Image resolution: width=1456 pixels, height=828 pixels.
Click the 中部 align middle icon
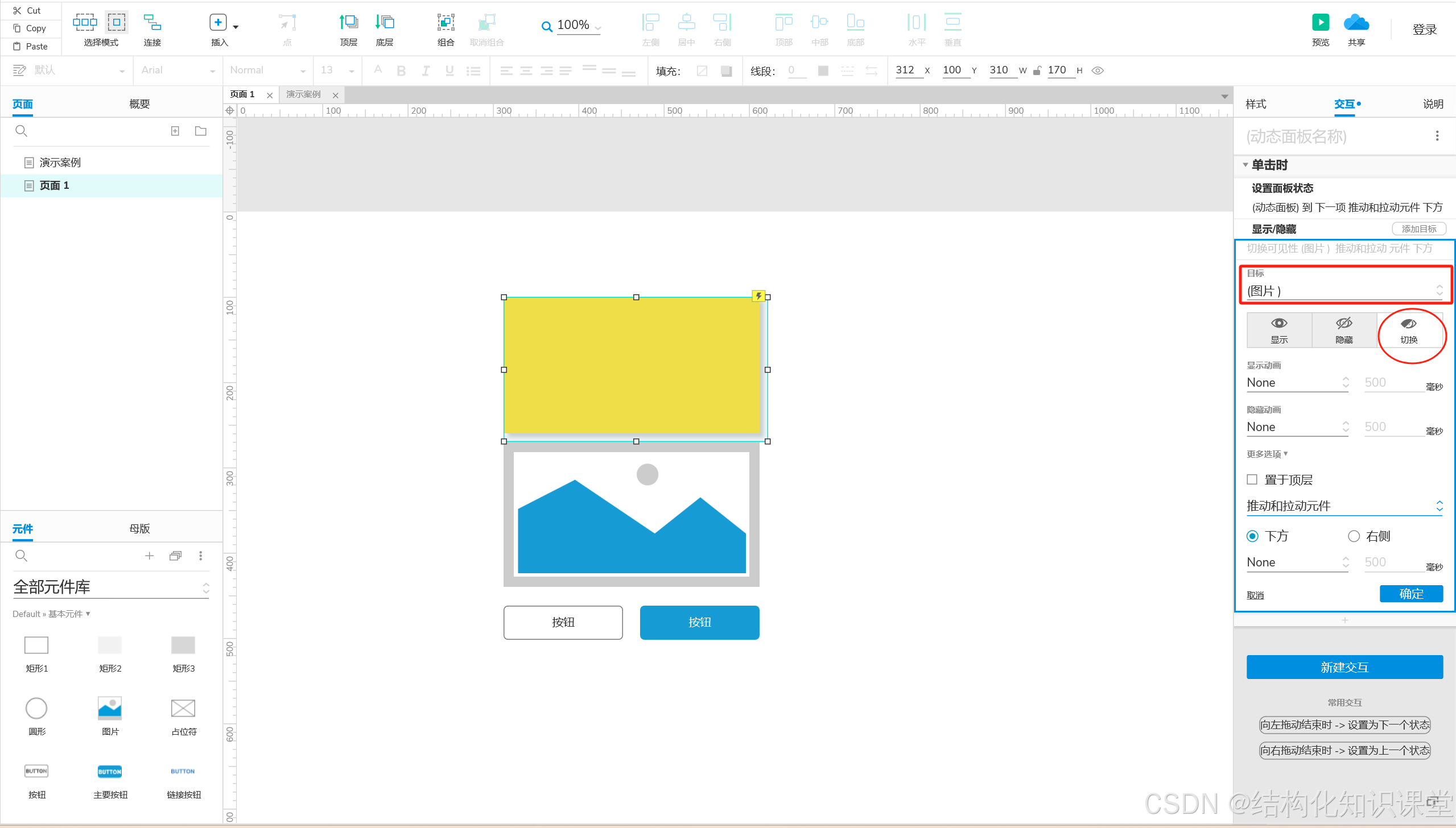coord(819,23)
